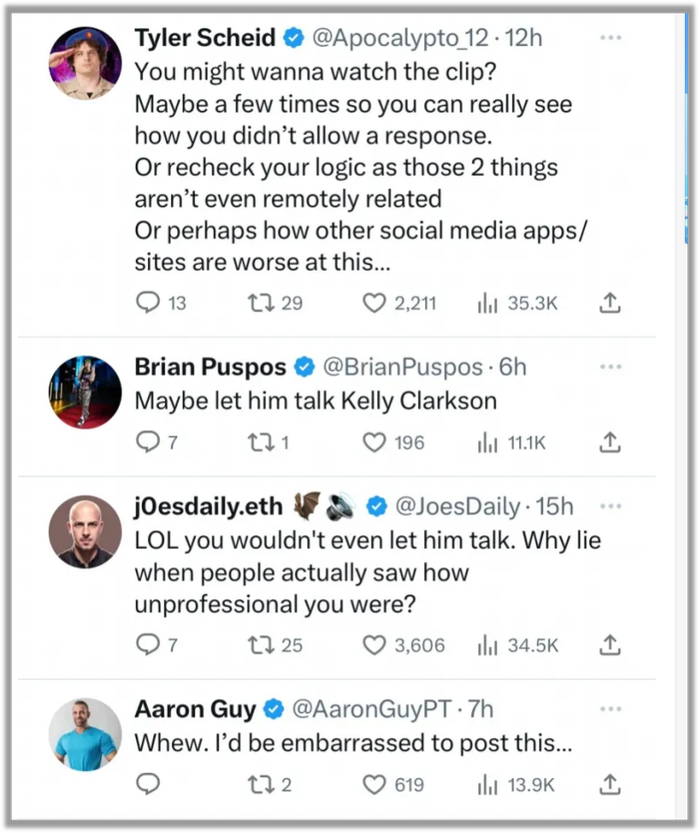Open Tyler Scheid's profile name link
Screen dimensions: 700x833
coord(205,38)
